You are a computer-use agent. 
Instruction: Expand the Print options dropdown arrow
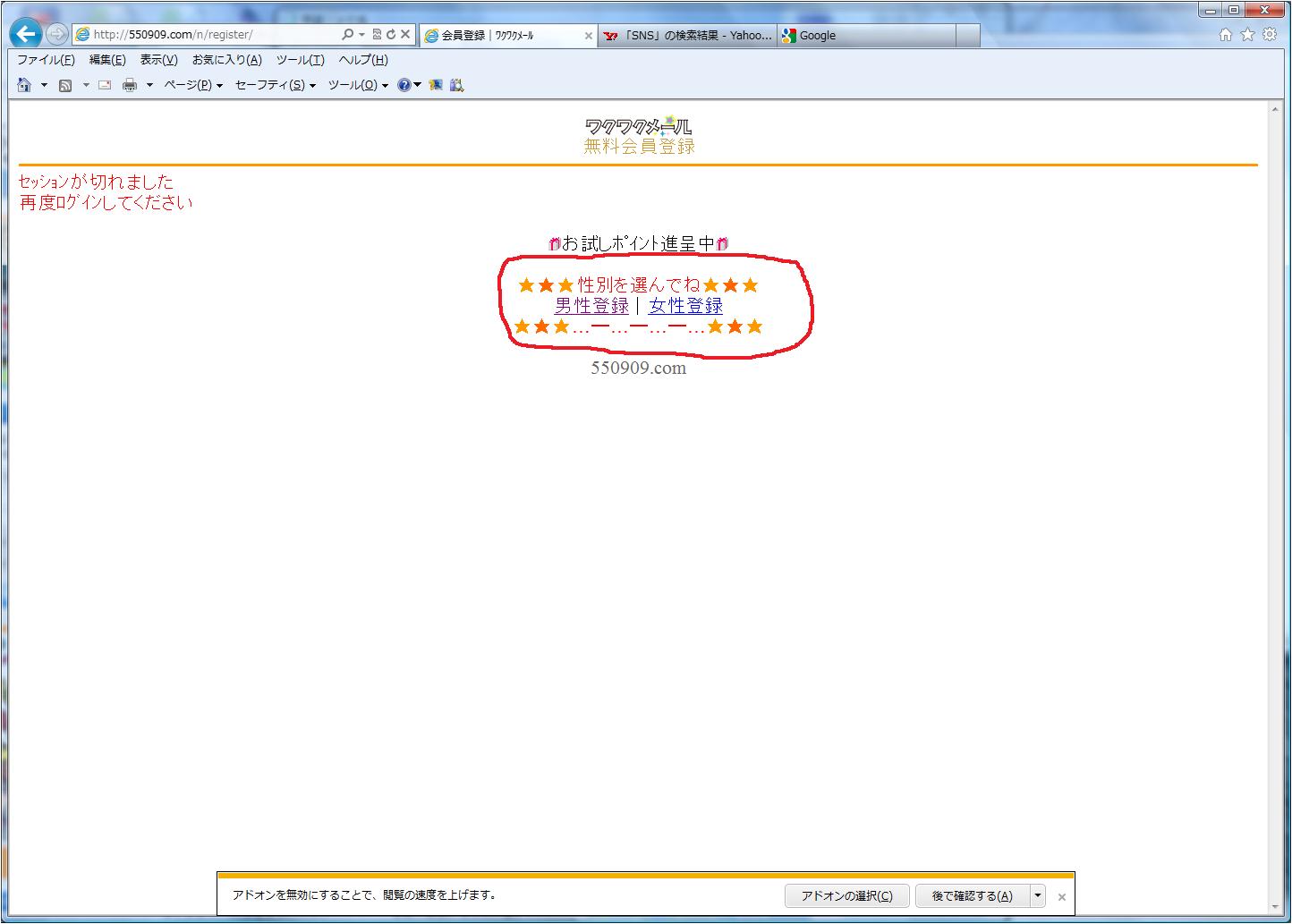coord(149,86)
